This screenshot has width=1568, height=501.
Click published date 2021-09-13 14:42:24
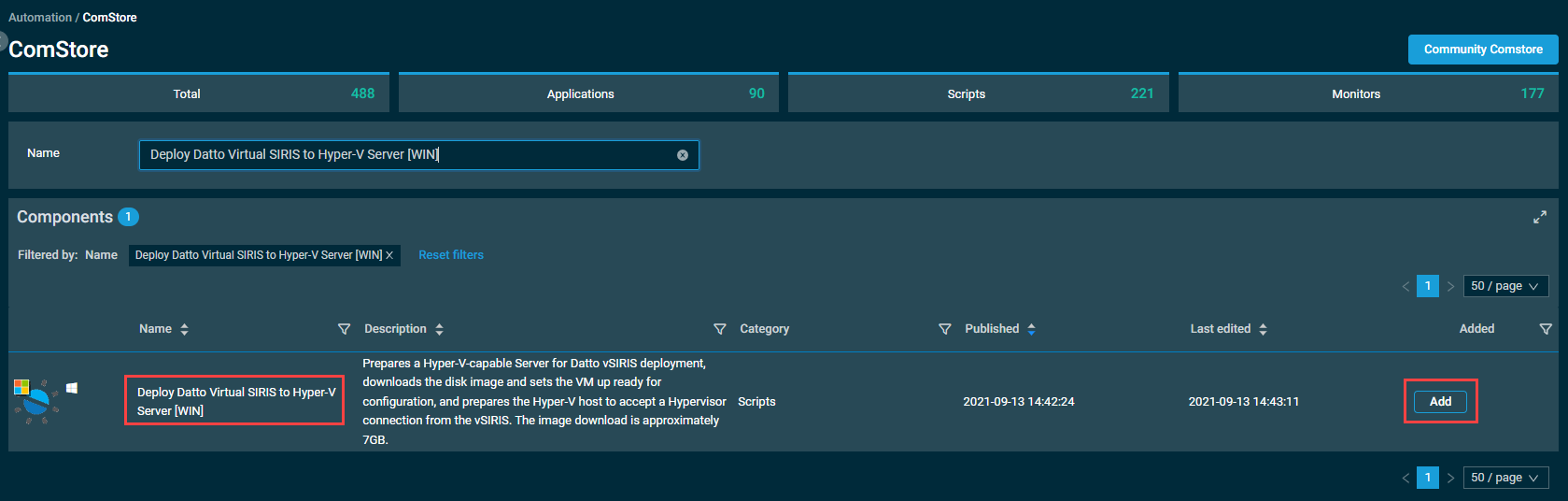[1019, 402]
